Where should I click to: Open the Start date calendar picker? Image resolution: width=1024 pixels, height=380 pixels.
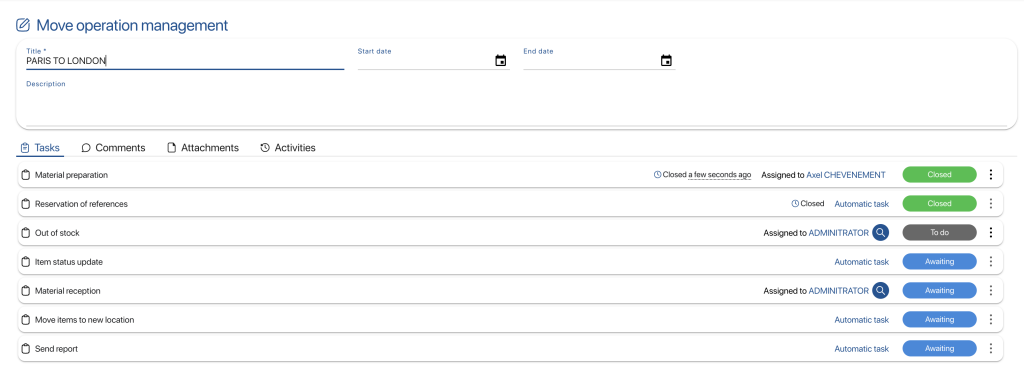pyautogui.click(x=501, y=61)
